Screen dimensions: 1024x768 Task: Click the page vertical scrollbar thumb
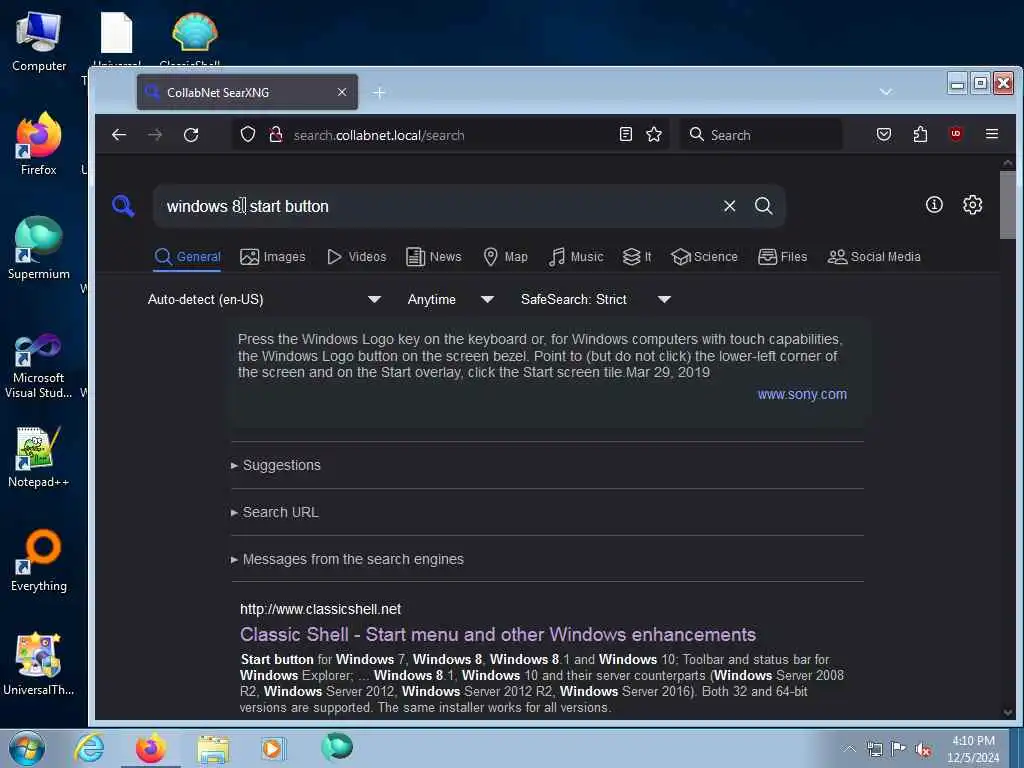[1007, 204]
